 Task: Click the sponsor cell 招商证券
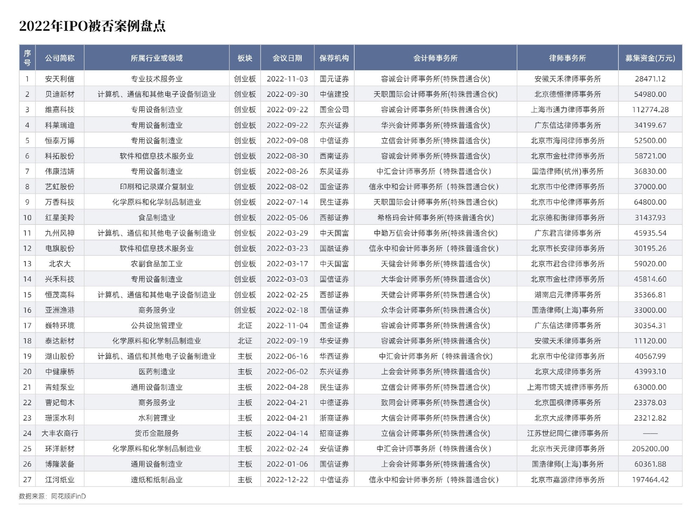tap(334, 433)
